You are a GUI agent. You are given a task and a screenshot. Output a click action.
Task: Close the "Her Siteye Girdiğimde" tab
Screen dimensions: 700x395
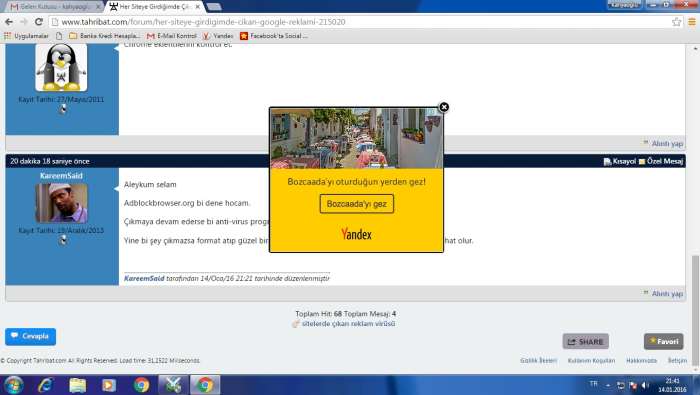tap(197, 7)
